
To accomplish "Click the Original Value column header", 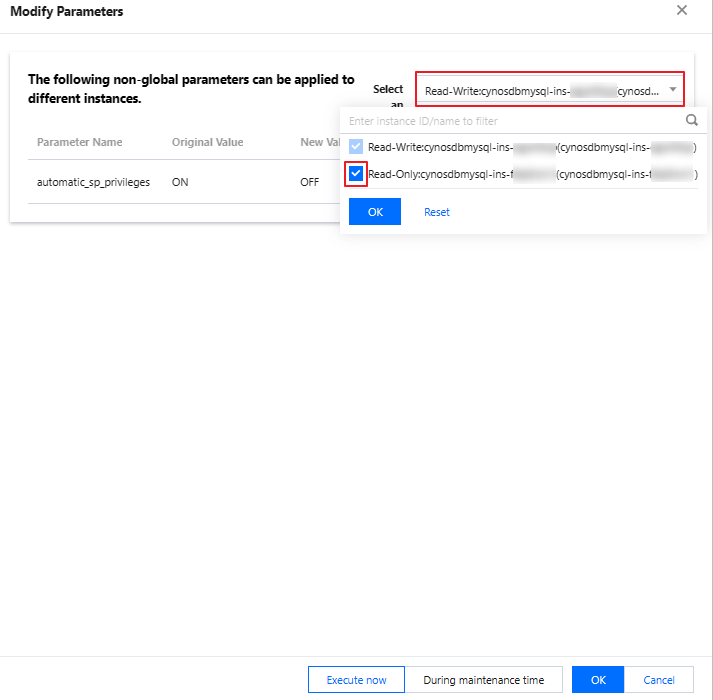I will pyautogui.click(x=207, y=142).
